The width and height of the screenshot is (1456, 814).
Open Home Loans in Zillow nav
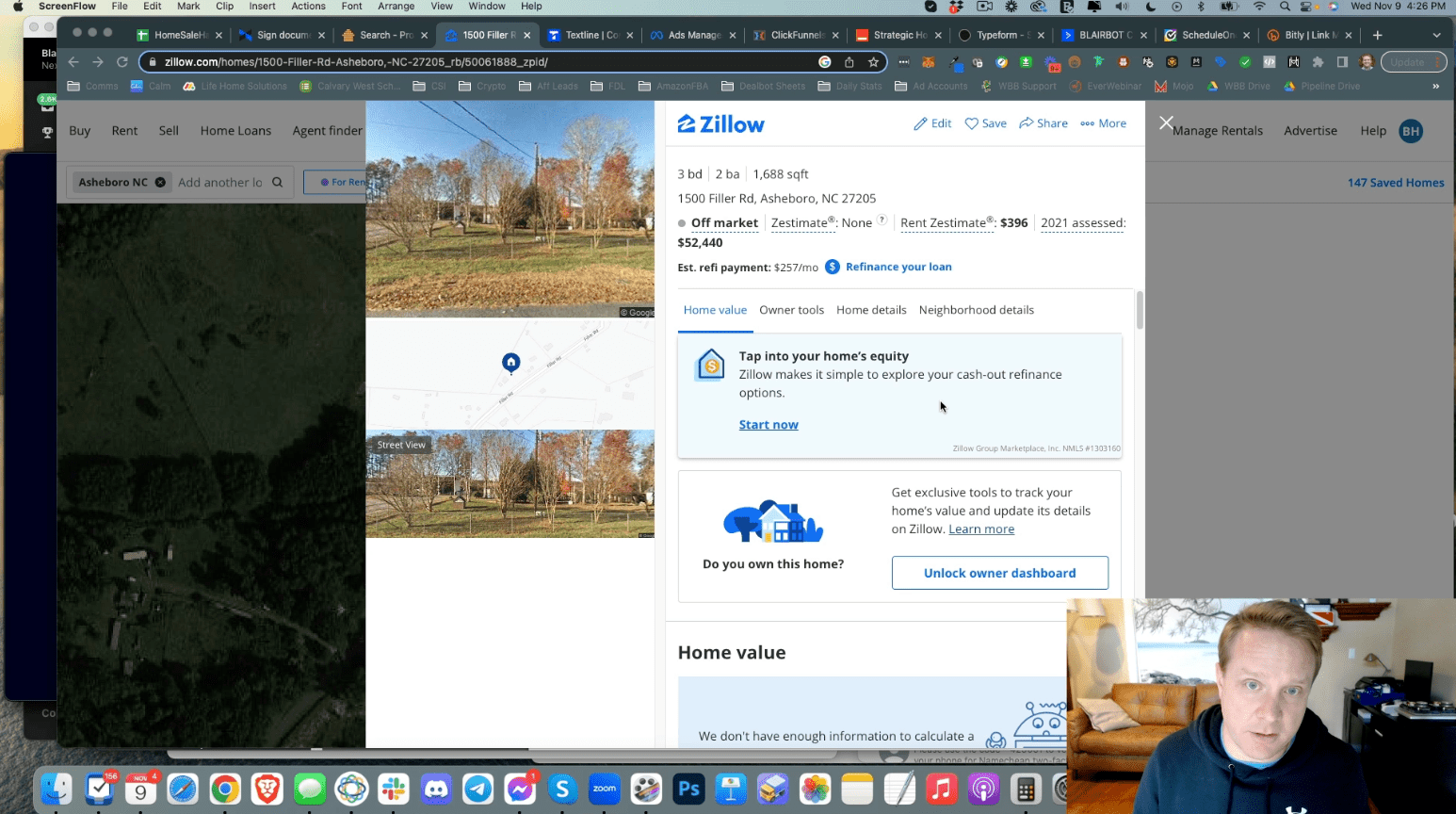(x=235, y=131)
